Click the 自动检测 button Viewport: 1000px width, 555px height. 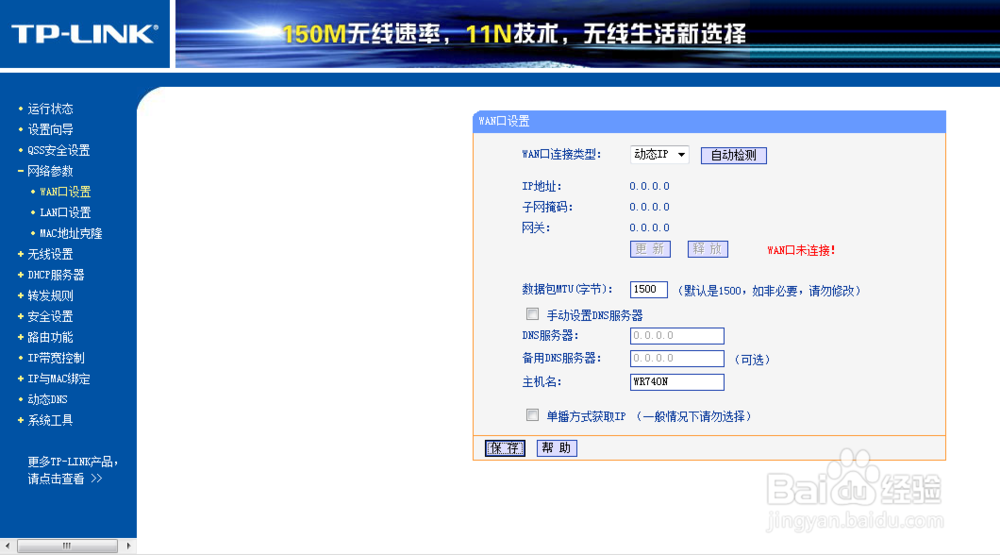point(733,155)
